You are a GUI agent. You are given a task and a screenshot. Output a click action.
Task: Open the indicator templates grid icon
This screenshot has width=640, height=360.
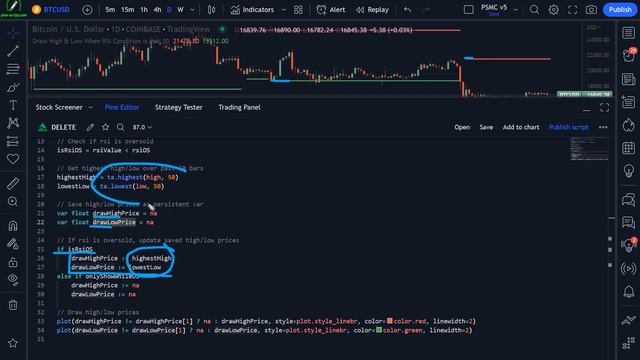[x=298, y=10]
